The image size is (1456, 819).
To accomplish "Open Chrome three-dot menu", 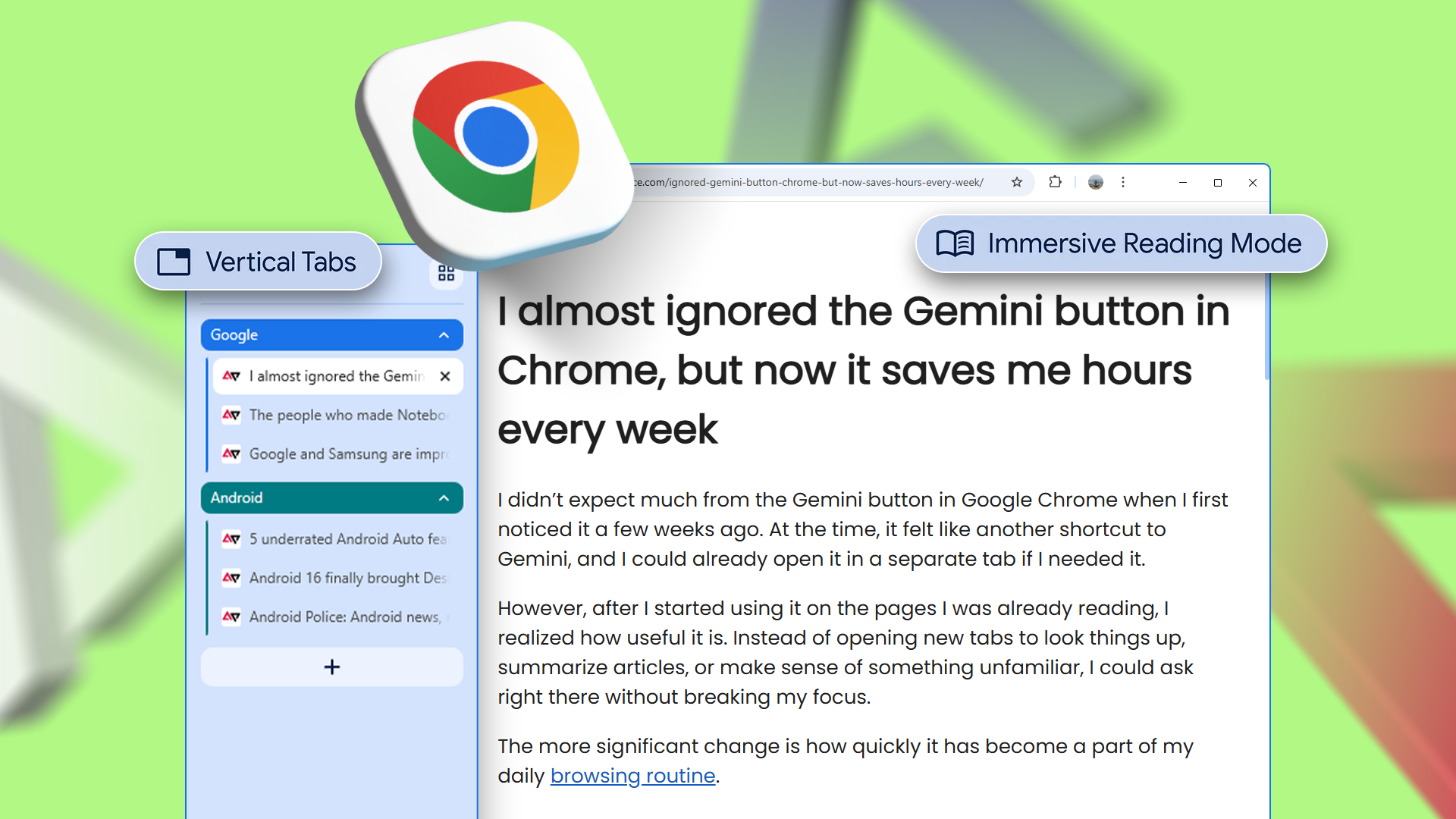I will coord(1123,182).
